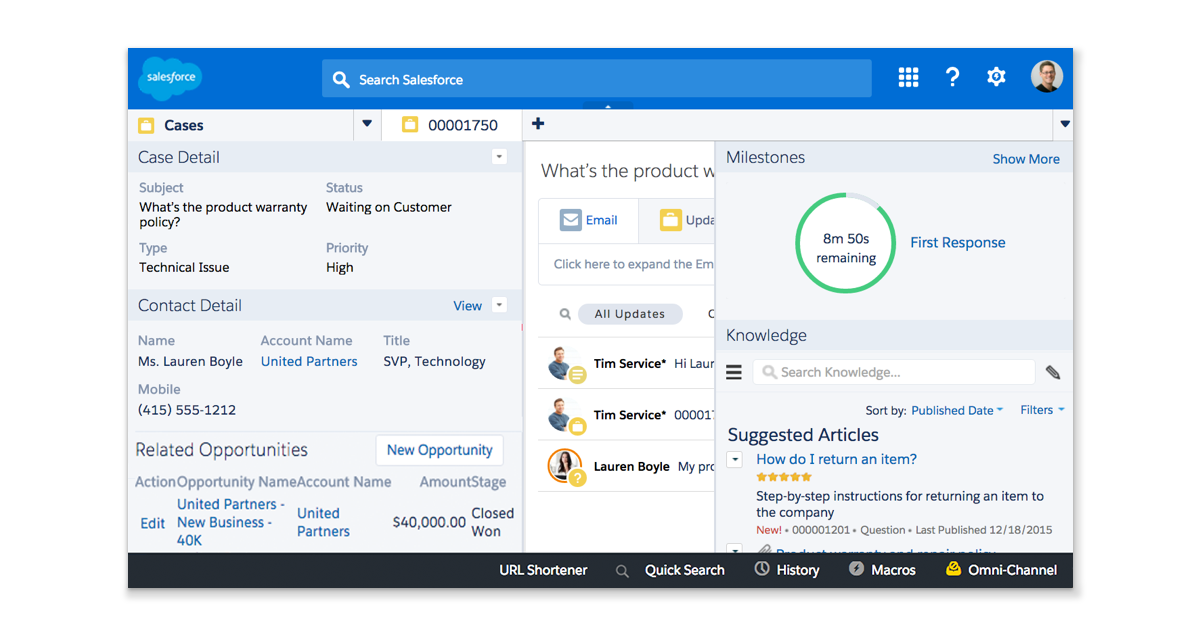Select the All Updates feed filter
The image size is (1200, 640).
click(x=629, y=314)
